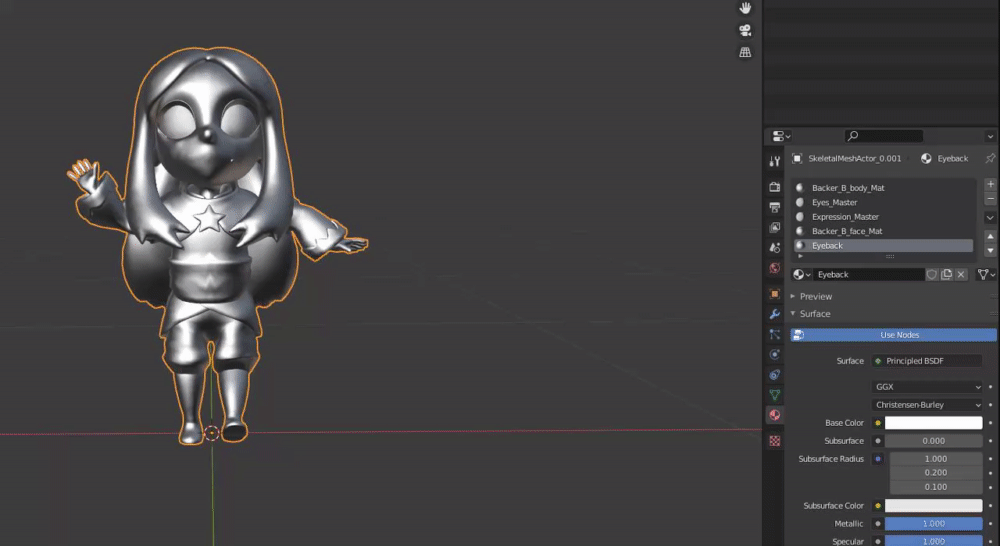Screen dimensions: 1000x546
Task: Click the Subsurface Radius 0.100 field
Action: [x=936, y=487]
